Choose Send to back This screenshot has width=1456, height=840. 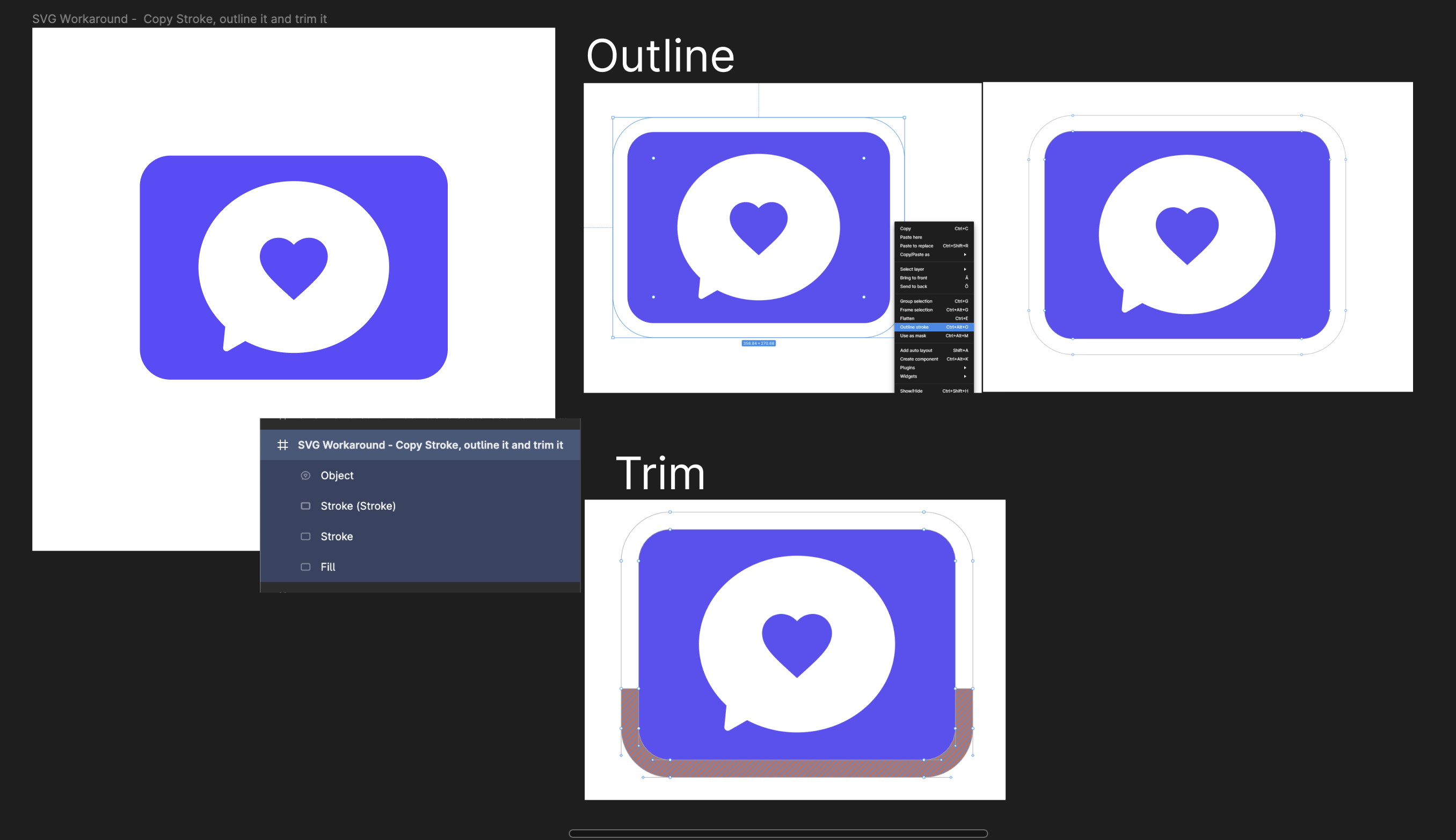click(x=934, y=287)
